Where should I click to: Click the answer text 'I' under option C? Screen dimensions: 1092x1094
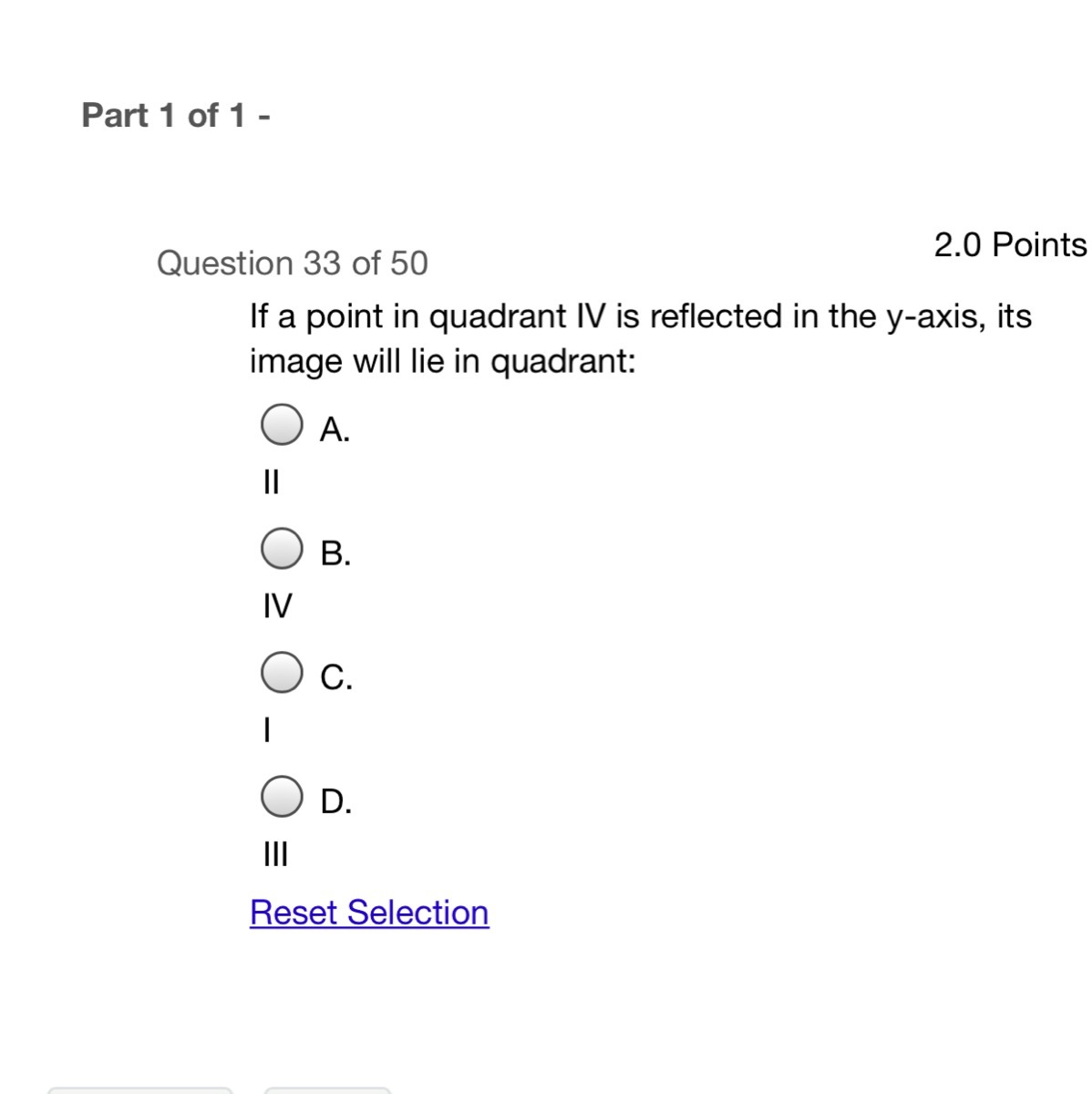(265, 729)
